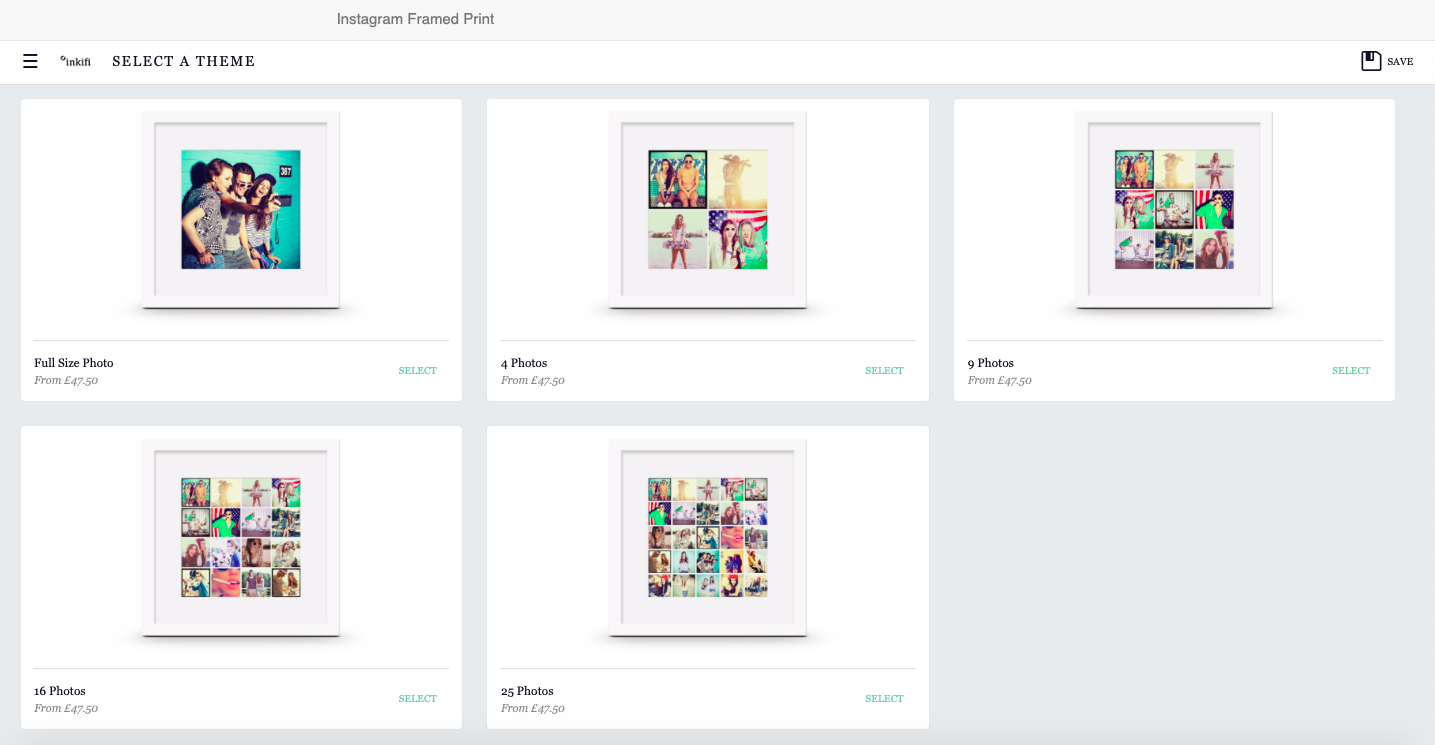The image size is (1435, 745).
Task: Click the 25 Photos title text
Action: coord(527,691)
